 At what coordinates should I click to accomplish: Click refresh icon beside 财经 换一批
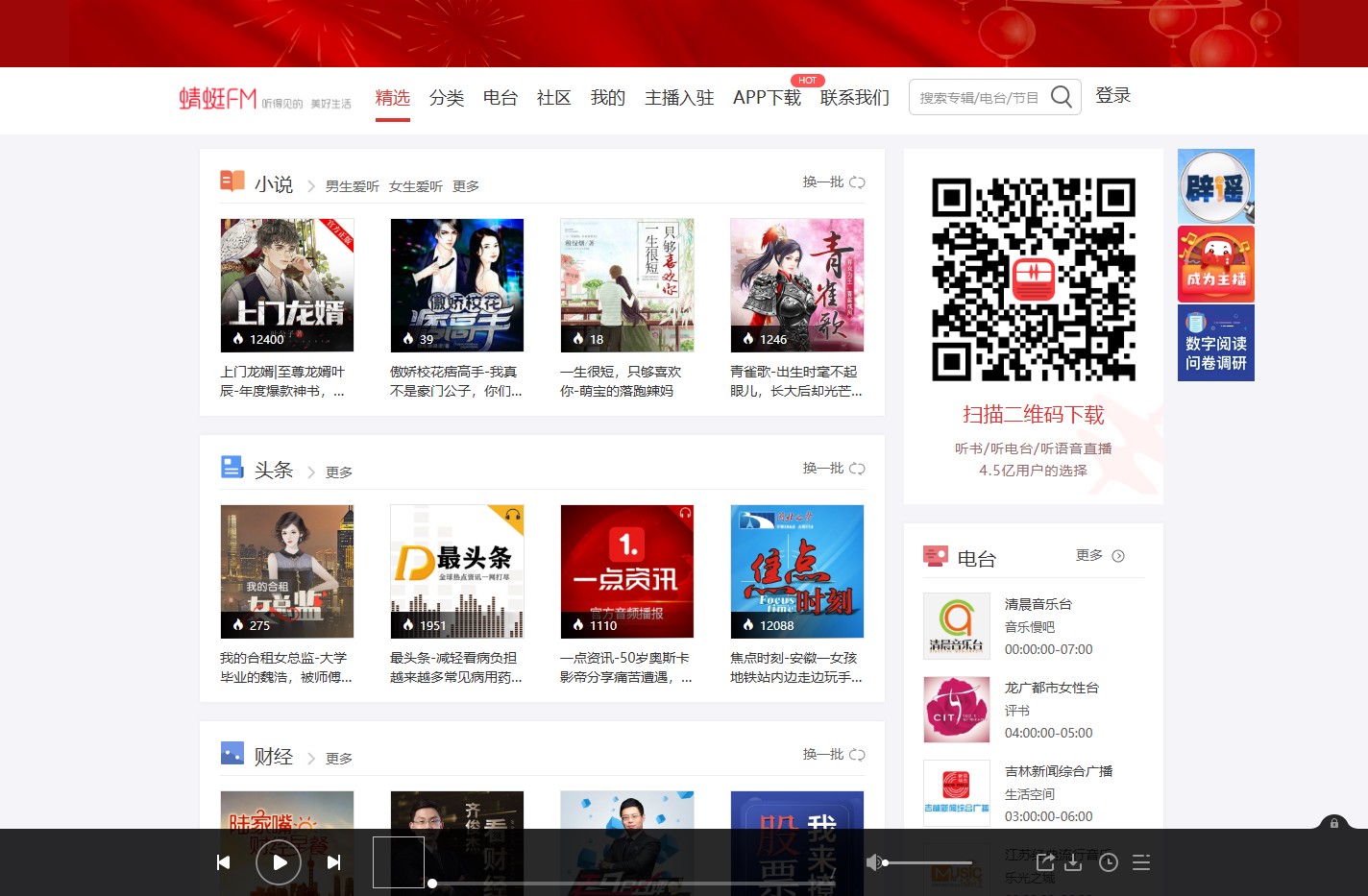(x=857, y=755)
